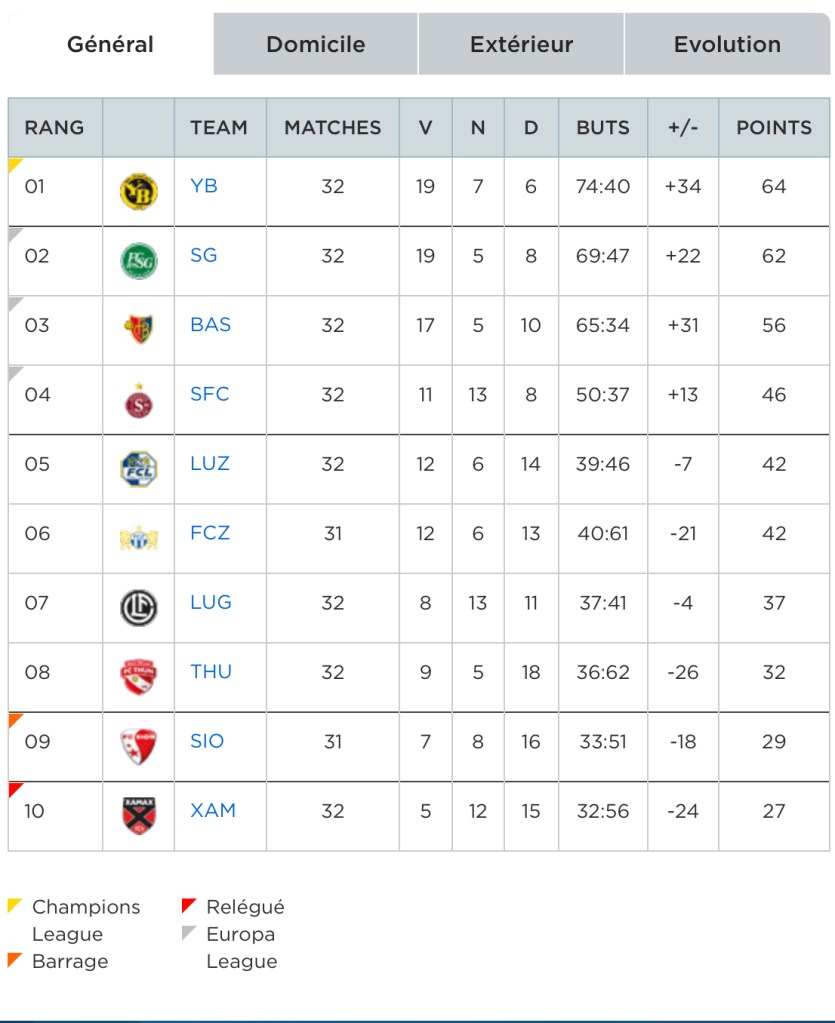Open the SIO team link
835x1023 pixels.
[x=207, y=741]
